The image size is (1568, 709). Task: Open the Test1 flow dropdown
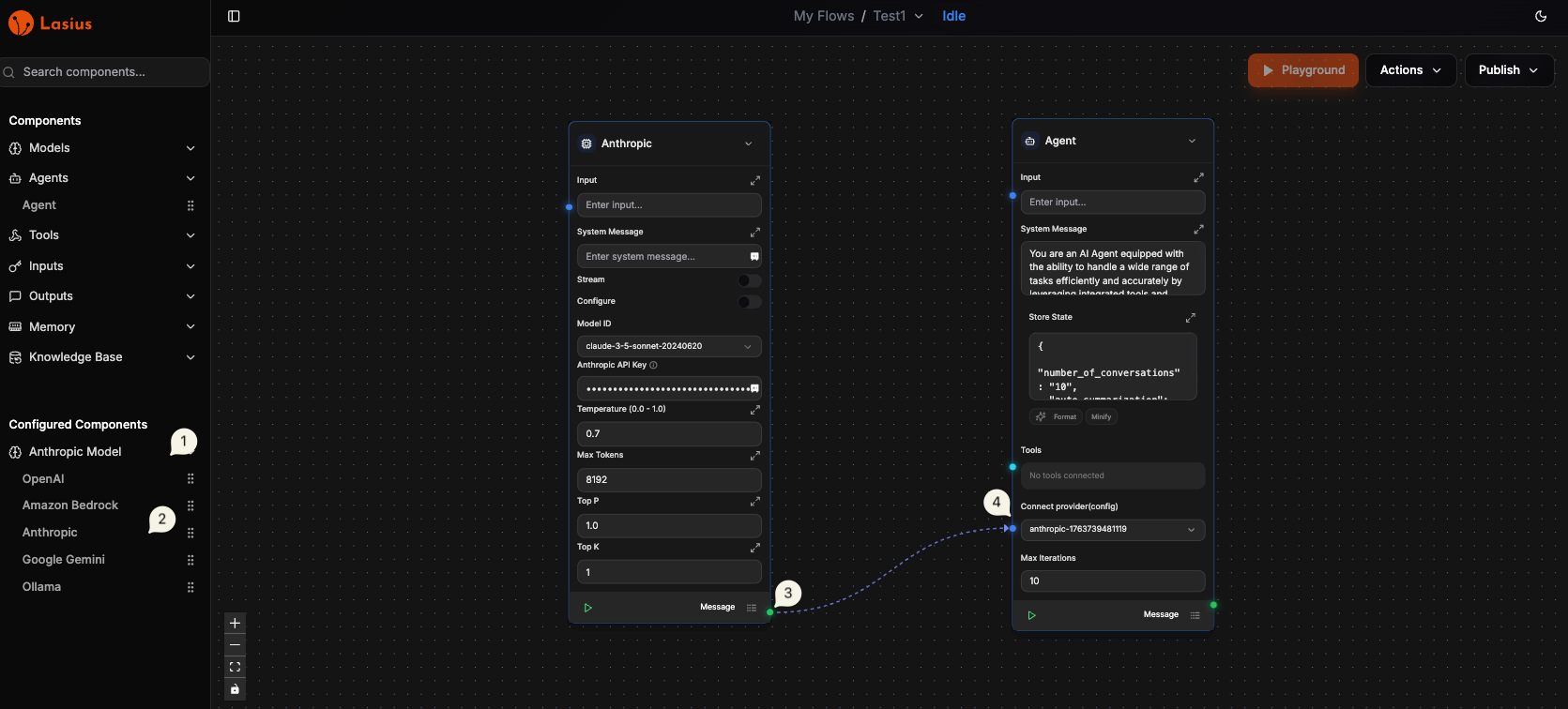pos(919,16)
